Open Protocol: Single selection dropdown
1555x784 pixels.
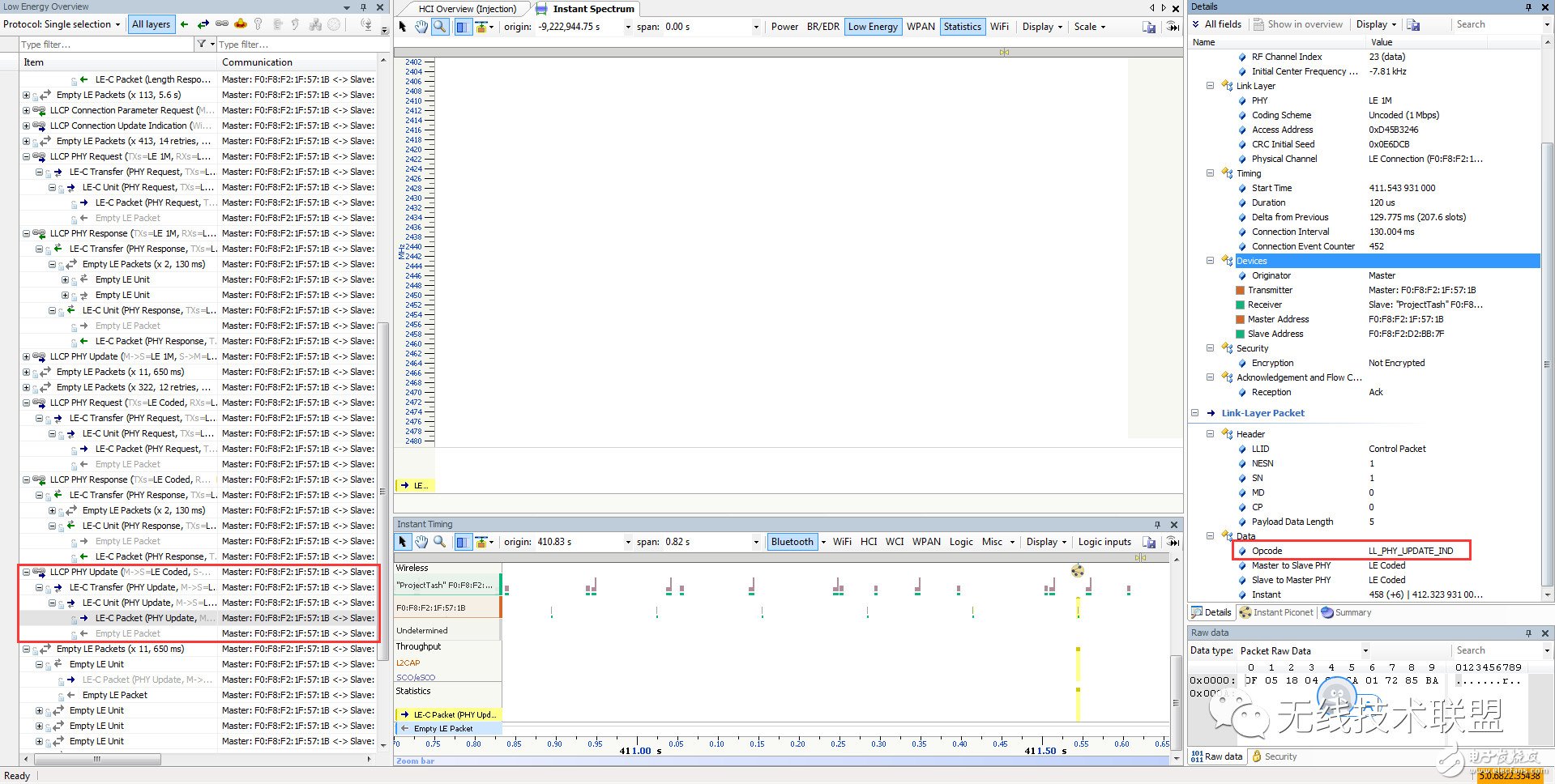62,24
